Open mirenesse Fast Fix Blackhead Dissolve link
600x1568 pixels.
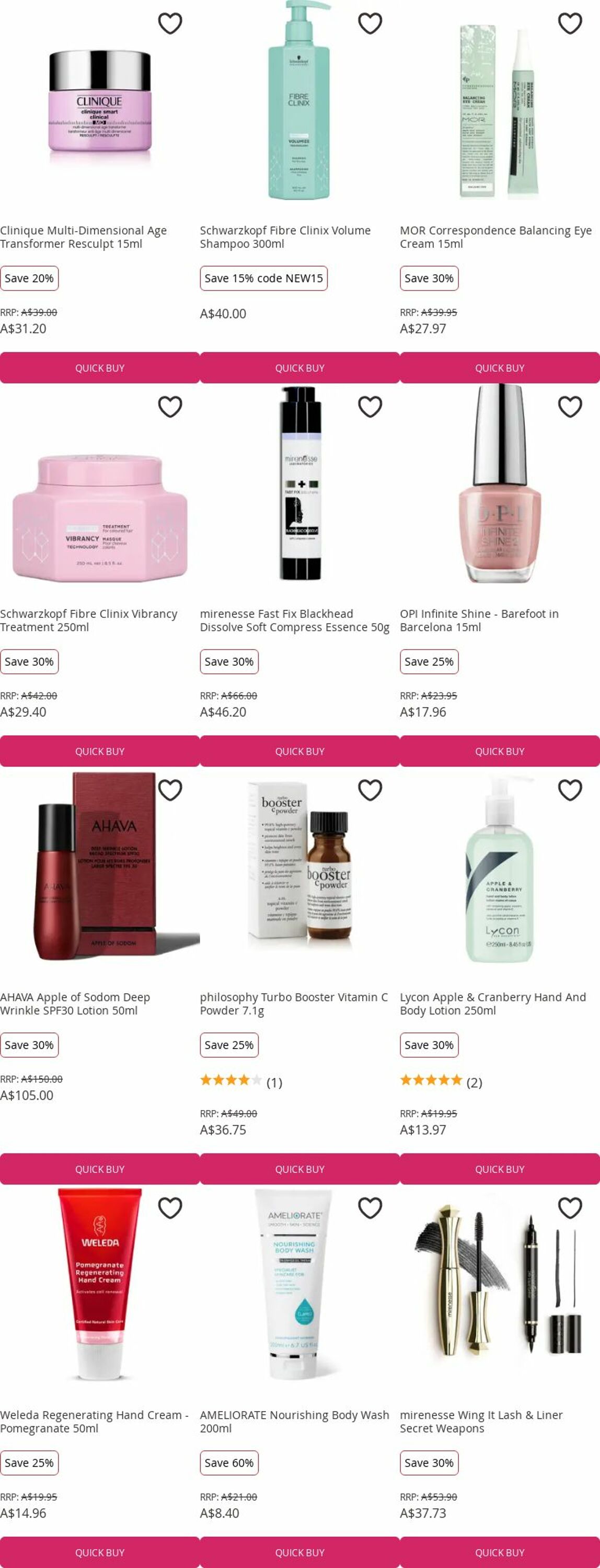point(295,620)
